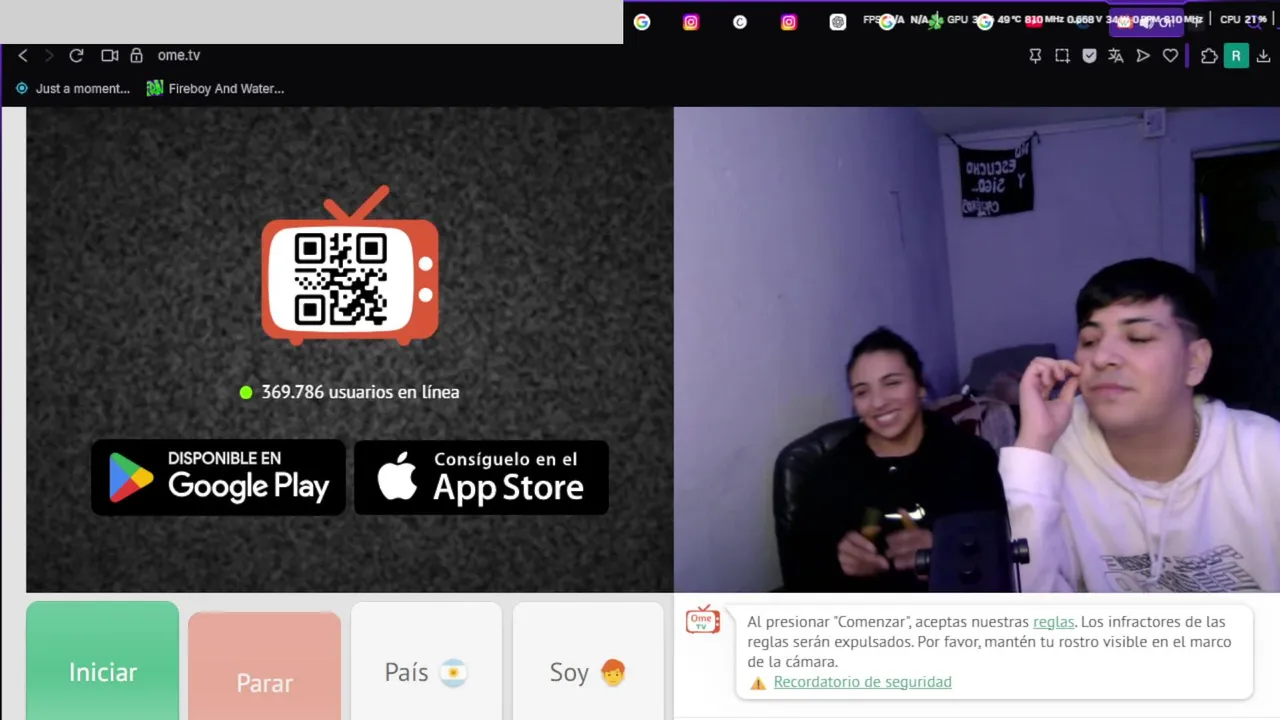Click the red Parar button

[x=264, y=666]
